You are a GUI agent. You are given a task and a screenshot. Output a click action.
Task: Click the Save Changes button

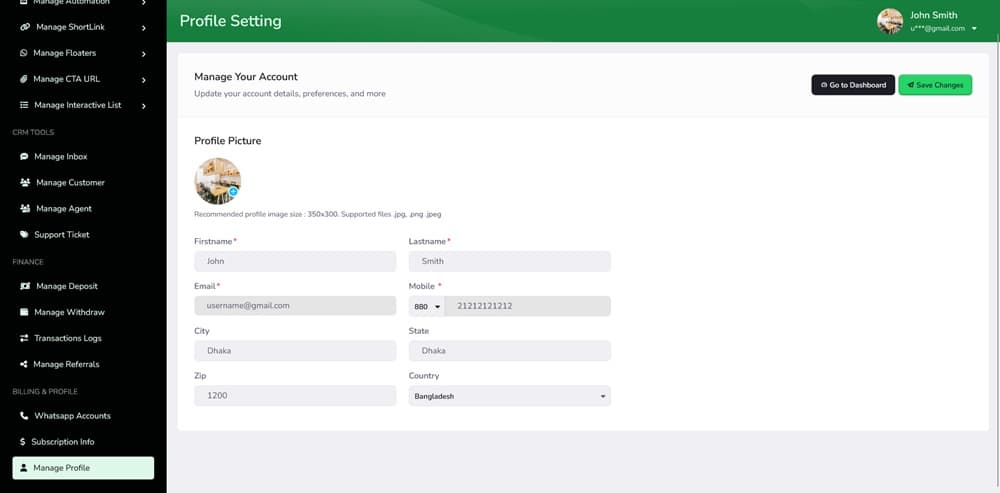(935, 85)
